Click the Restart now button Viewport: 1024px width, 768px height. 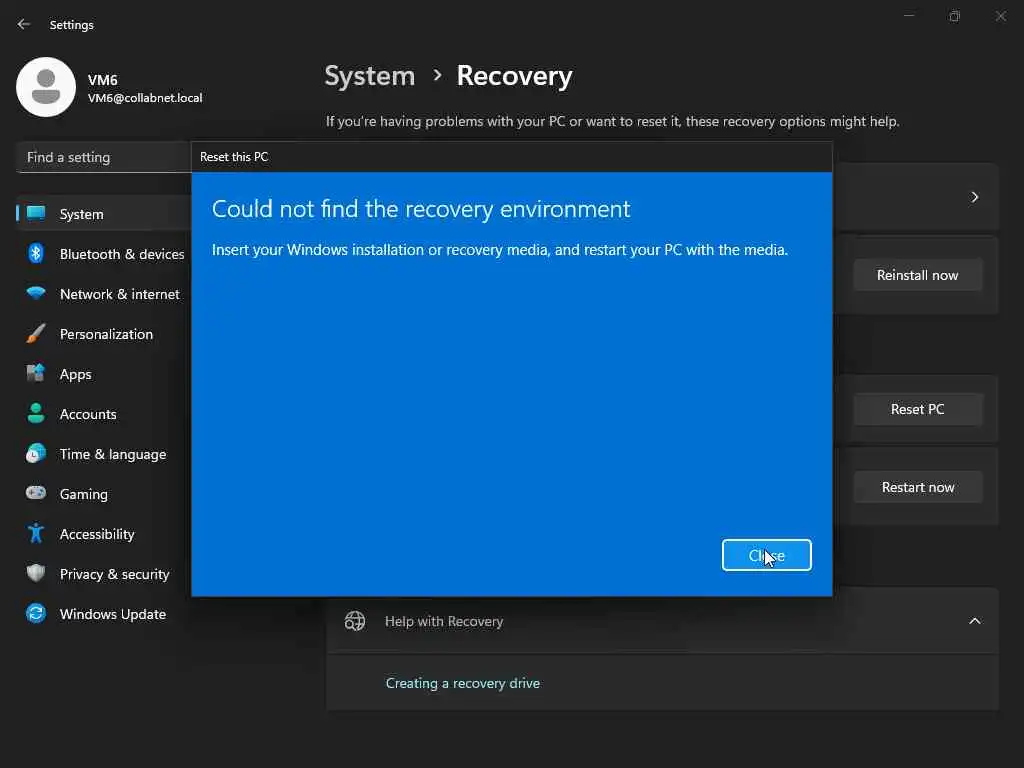(x=918, y=487)
